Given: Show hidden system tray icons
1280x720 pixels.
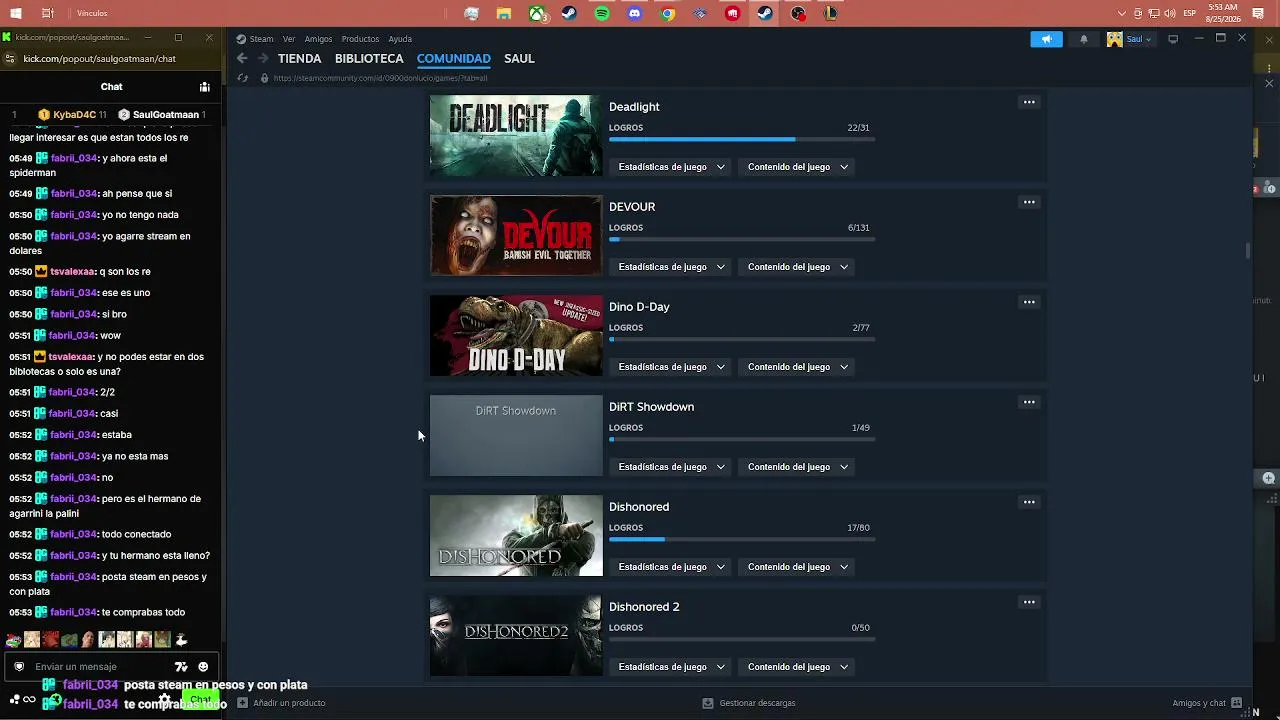Looking at the screenshot, I should coord(1121,14).
